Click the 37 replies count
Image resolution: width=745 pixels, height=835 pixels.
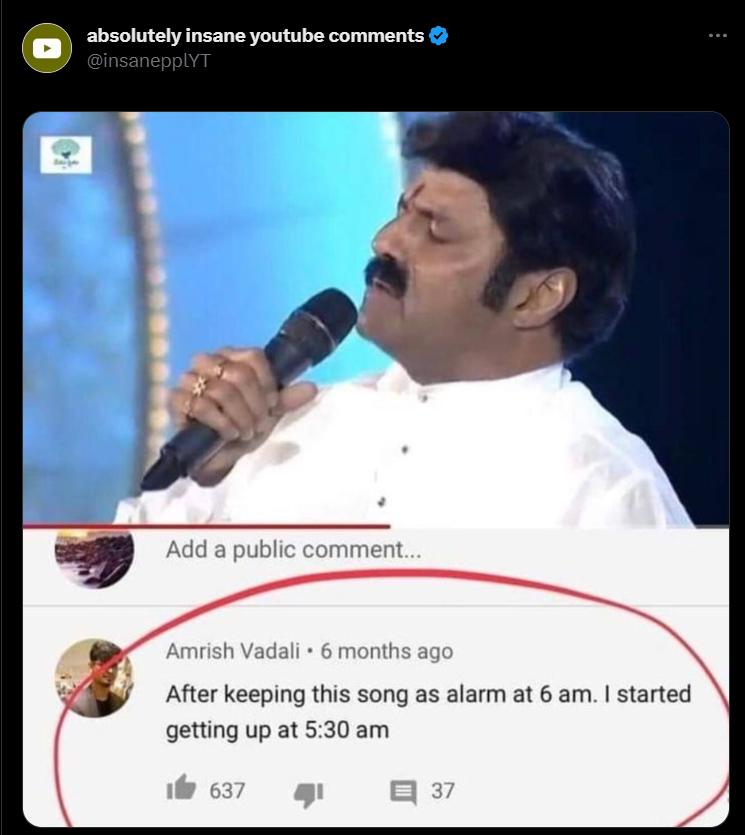click(443, 791)
